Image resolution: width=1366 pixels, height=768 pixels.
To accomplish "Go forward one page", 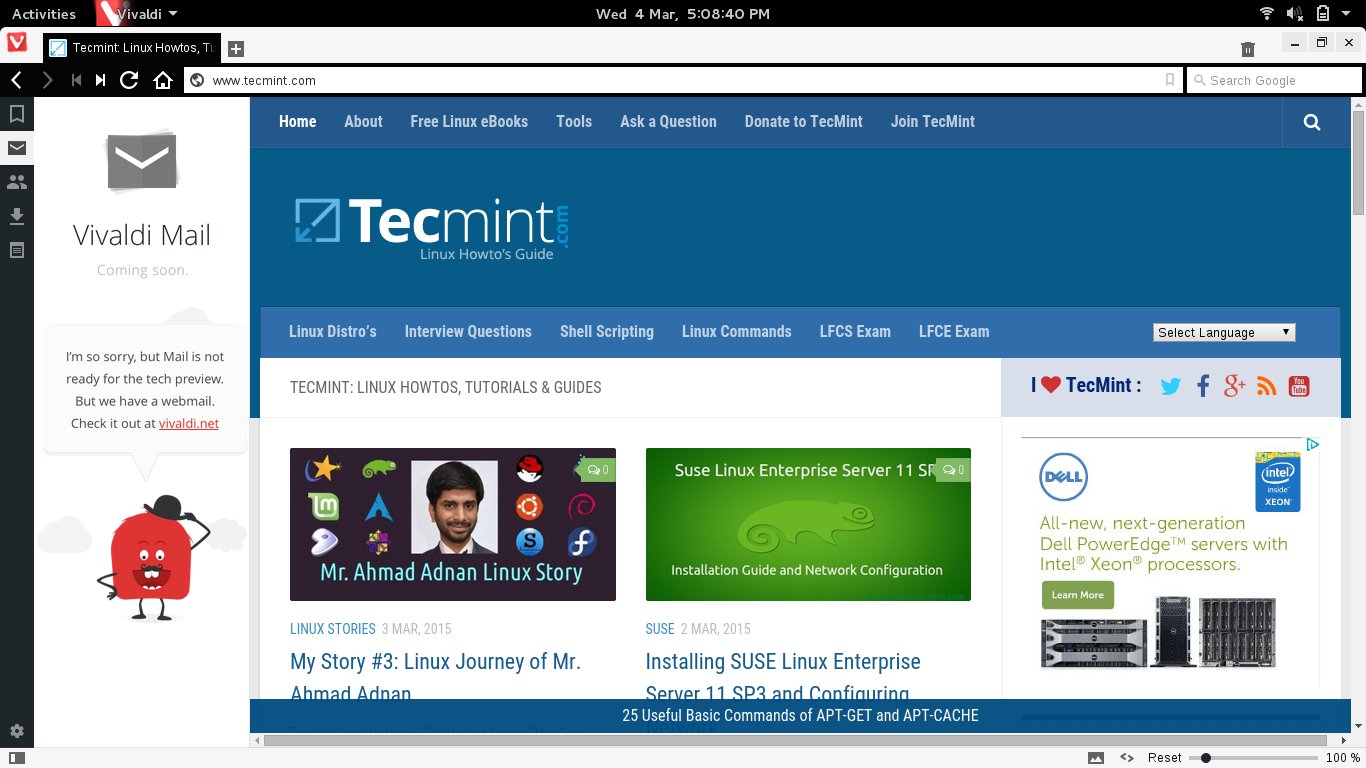I will 47,80.
